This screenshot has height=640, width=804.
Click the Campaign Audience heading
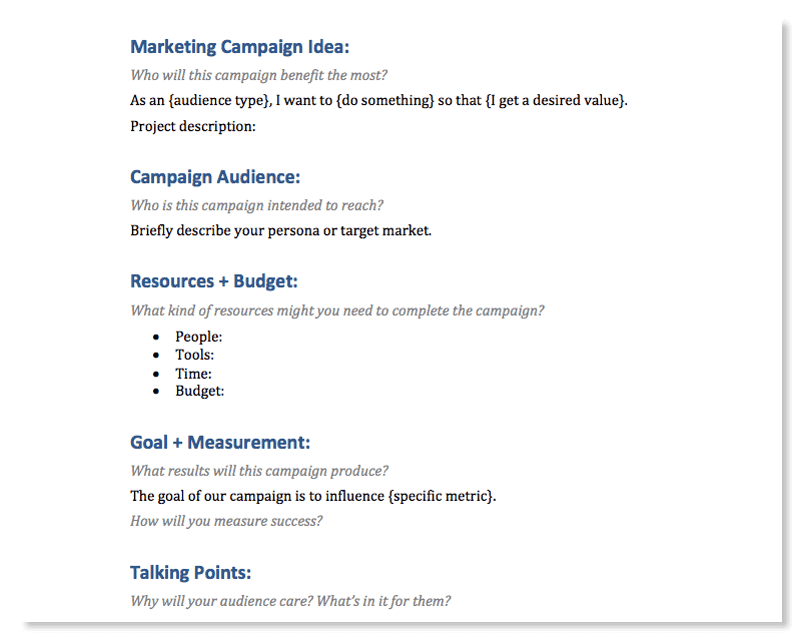tap(215, 177)
